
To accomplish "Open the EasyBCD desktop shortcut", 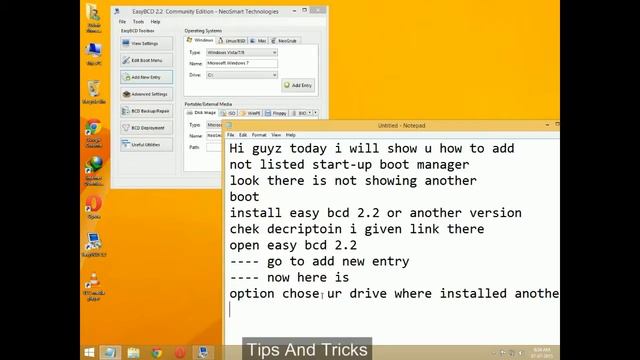I will click(94, 245).
